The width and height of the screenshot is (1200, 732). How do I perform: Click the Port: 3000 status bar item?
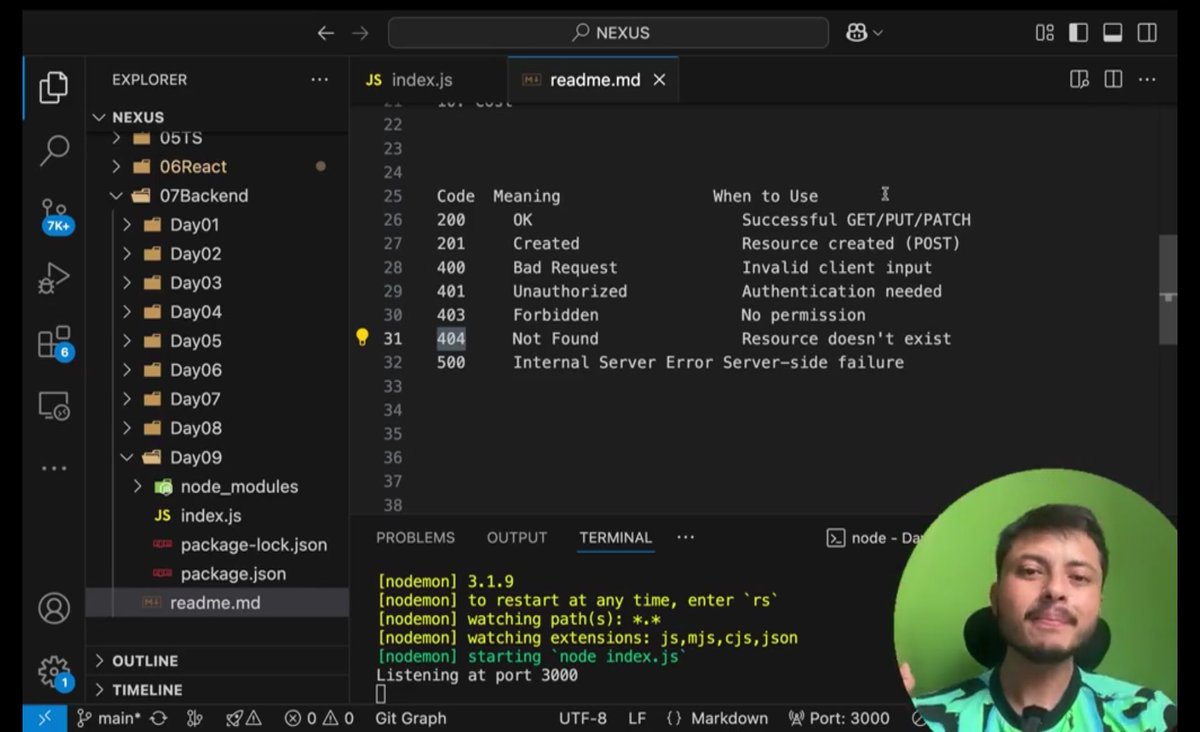pos(839,718)
